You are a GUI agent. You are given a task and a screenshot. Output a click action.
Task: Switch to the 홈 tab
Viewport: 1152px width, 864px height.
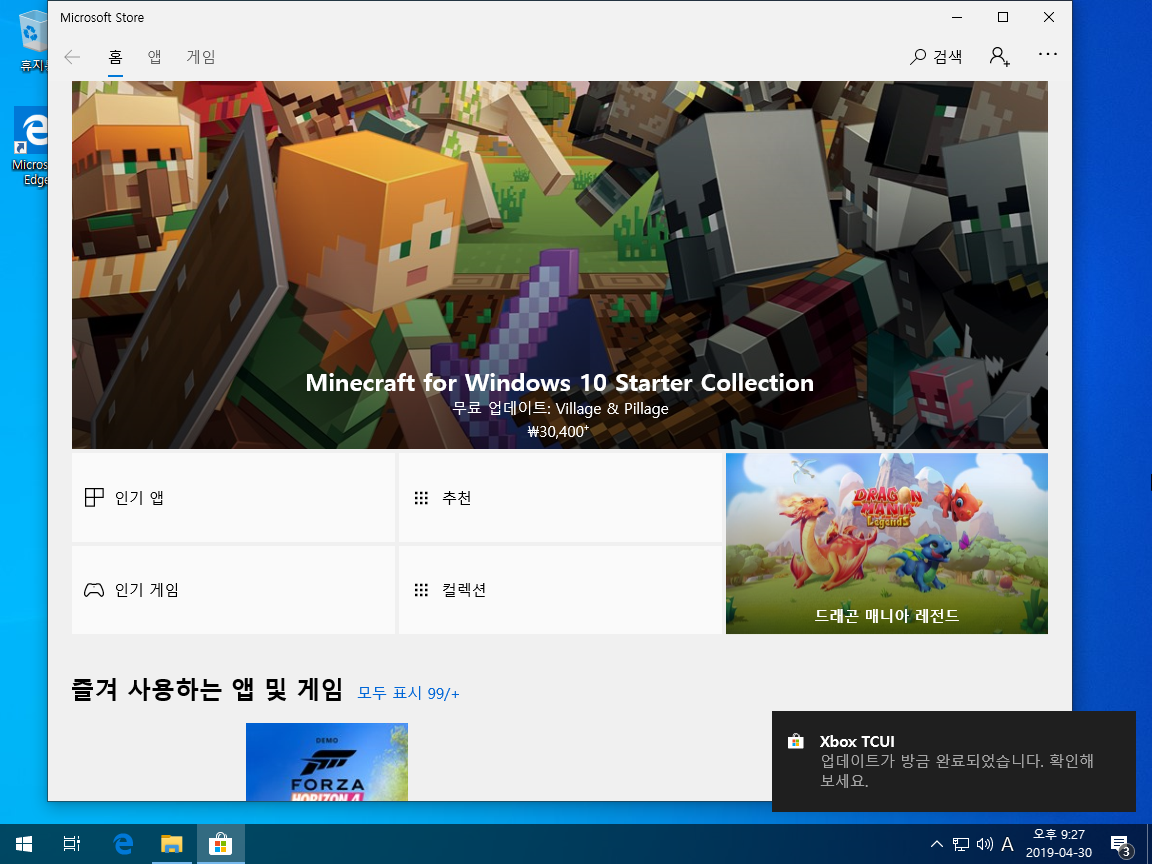[x=115, y=57]
